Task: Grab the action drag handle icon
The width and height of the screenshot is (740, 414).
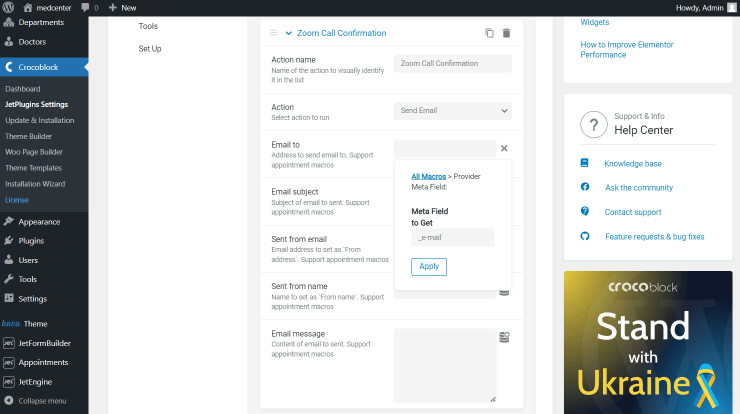Action: tap(273, 33)
